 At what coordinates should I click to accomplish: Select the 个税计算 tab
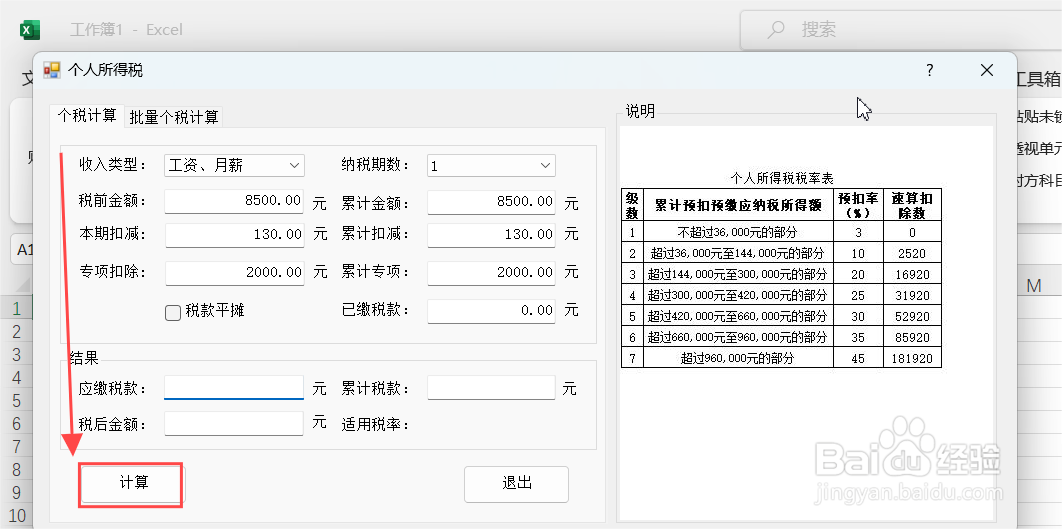point(87,116)
